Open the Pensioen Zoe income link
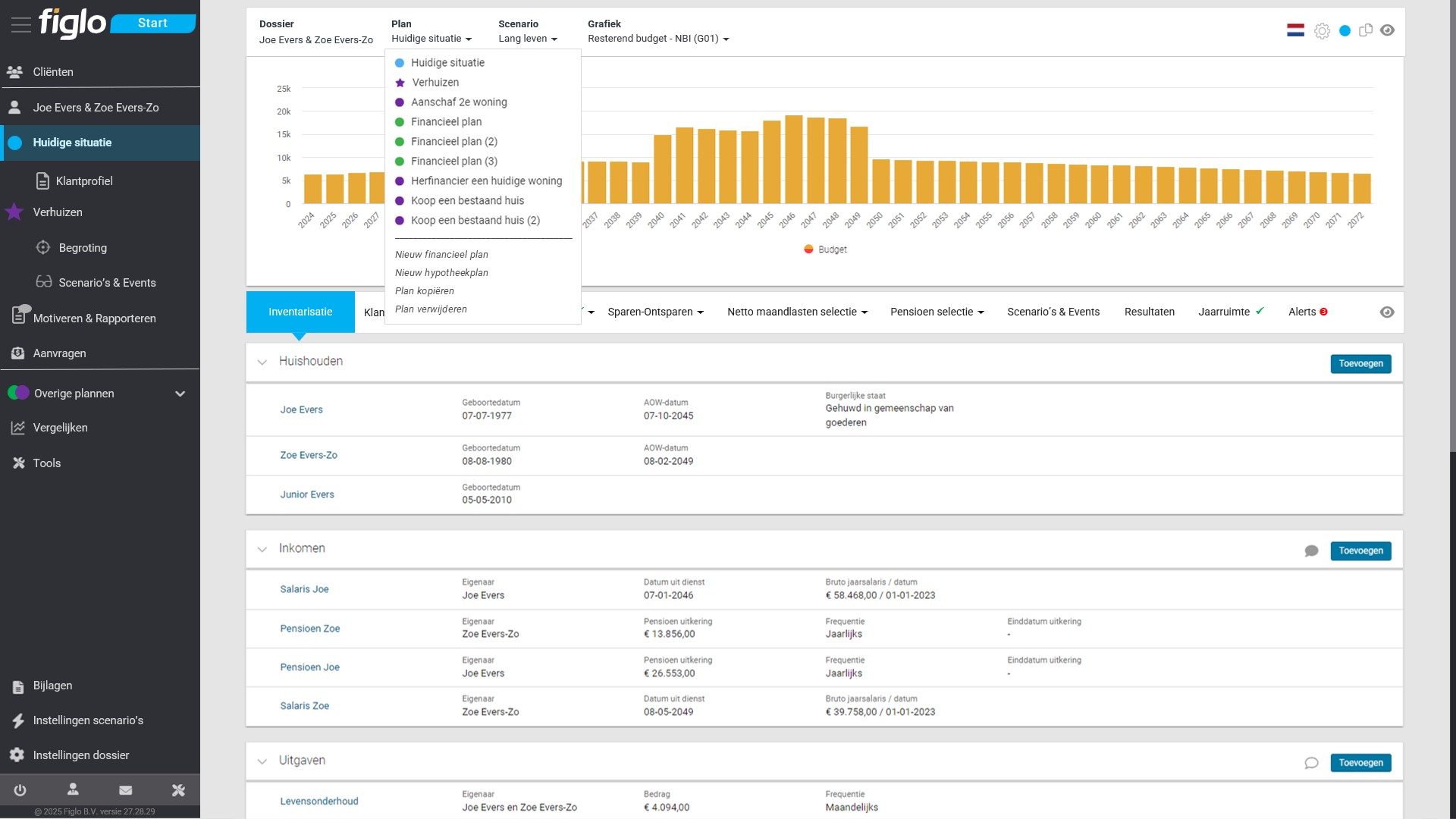The height and width of the screenshot is (819, 1456). (309, 629)
